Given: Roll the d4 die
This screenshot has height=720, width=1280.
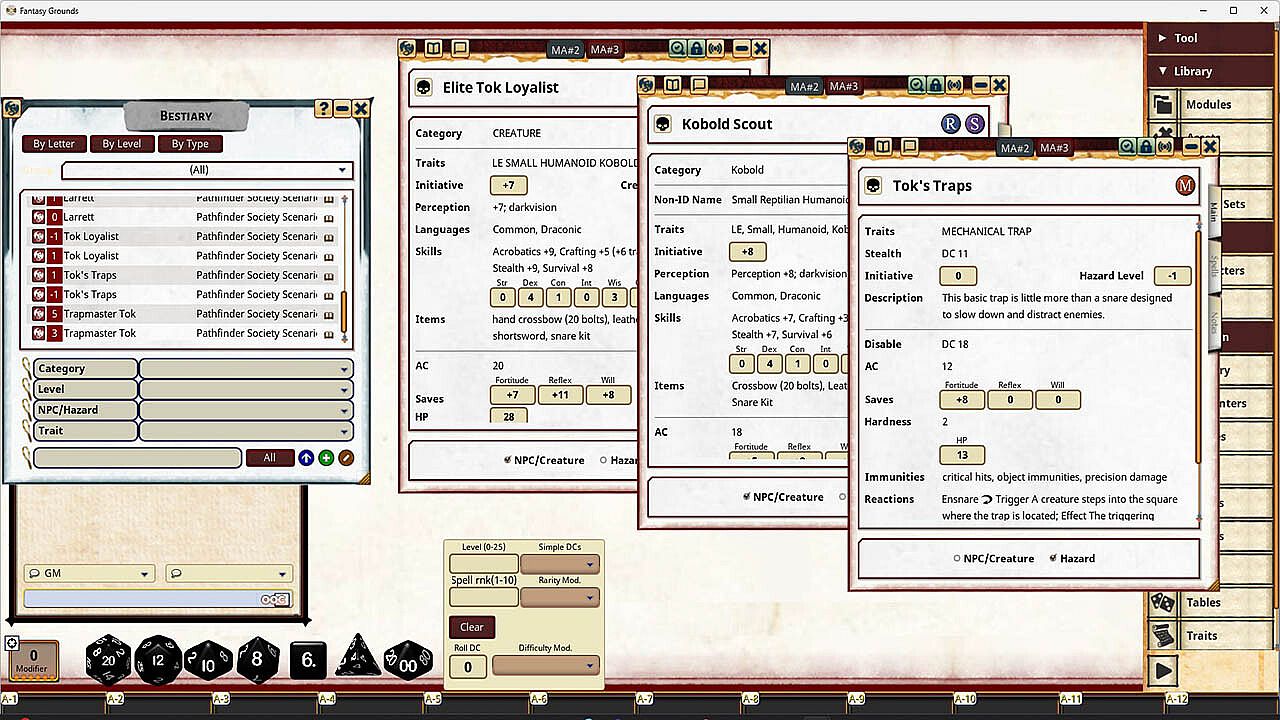Looking at the screenshot, I should (358, 657).
